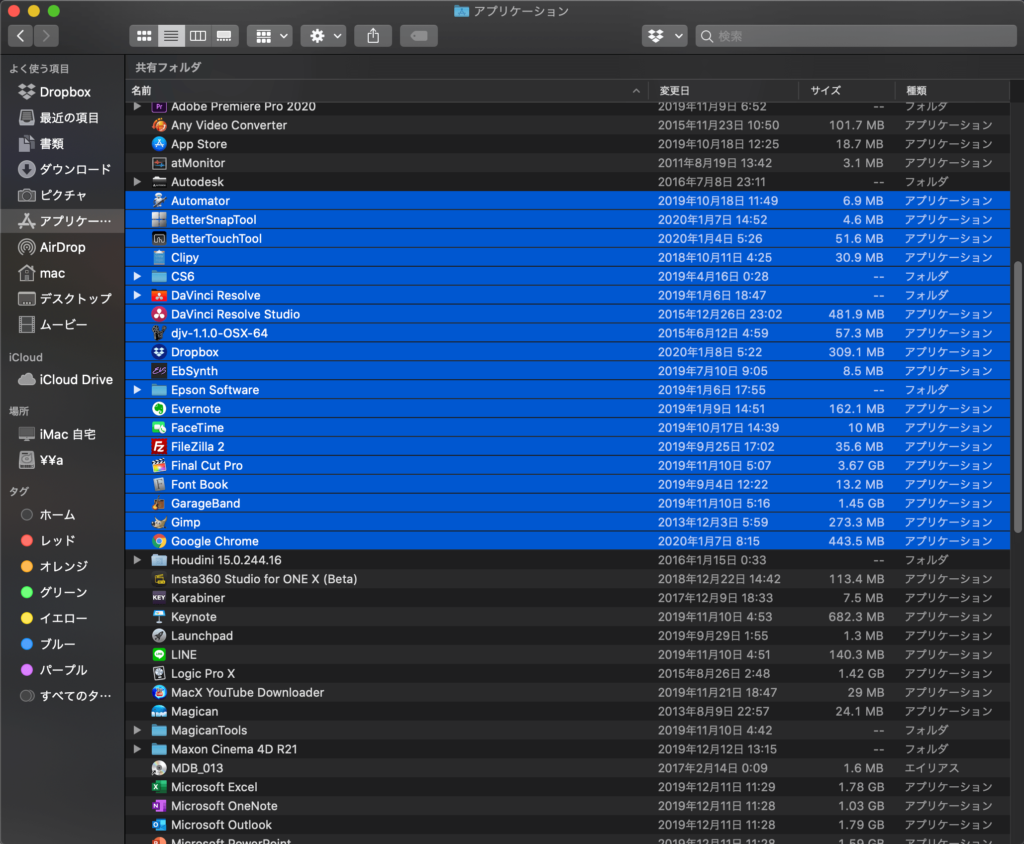Expand the Houdini 15.0.244.16 folder
The width and height of the screenshot is (1024, 844).
137,560
